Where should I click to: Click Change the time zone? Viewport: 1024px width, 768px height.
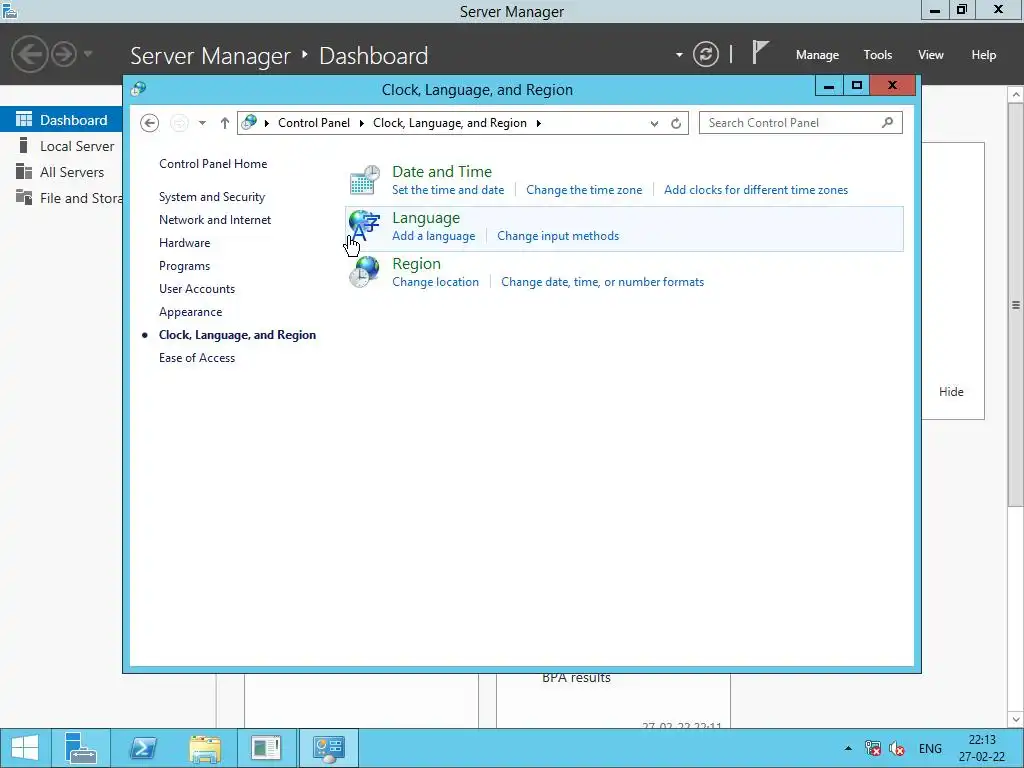pyautogui.click(x=584, y=190)
